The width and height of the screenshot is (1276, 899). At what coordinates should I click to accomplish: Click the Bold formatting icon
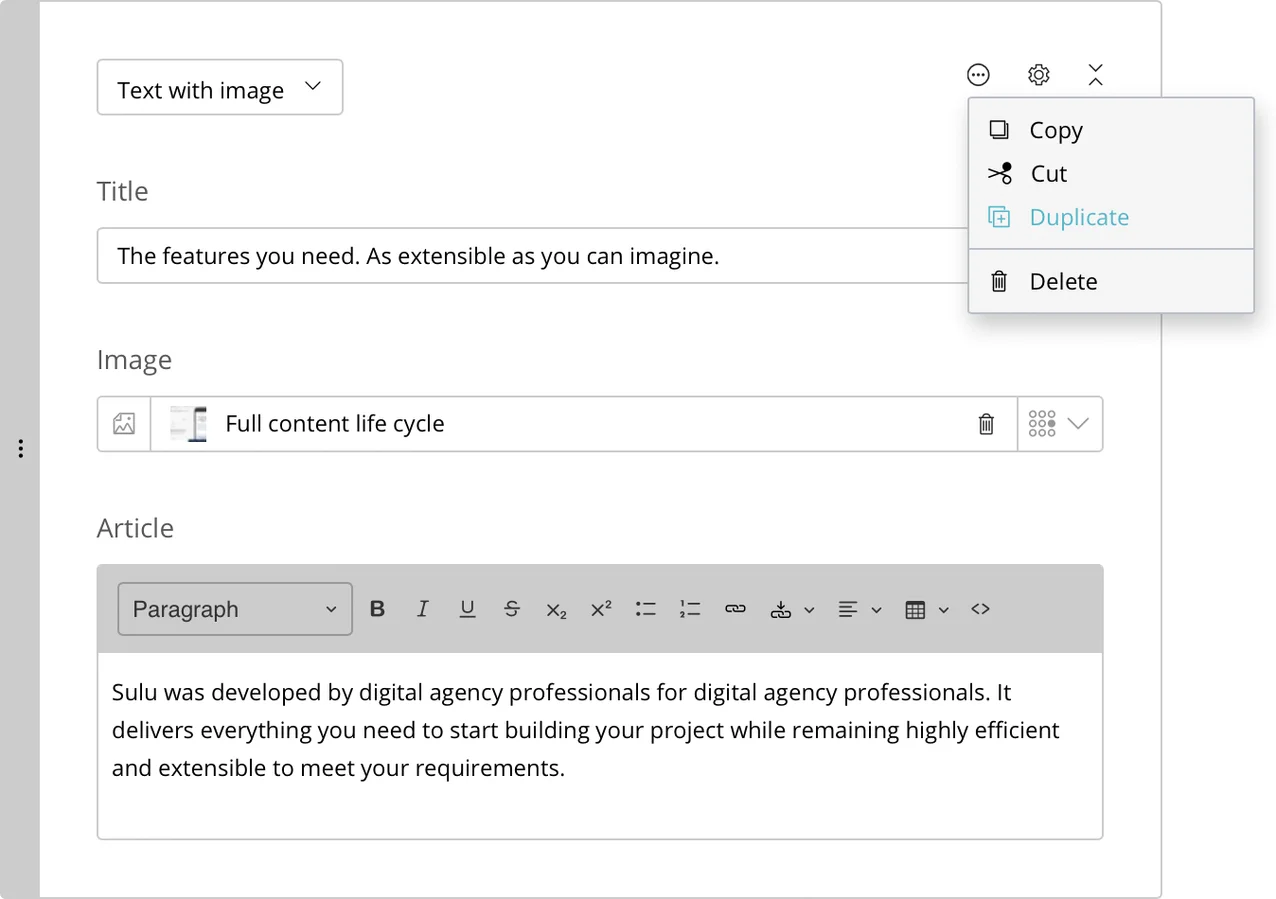click(377, 609)
